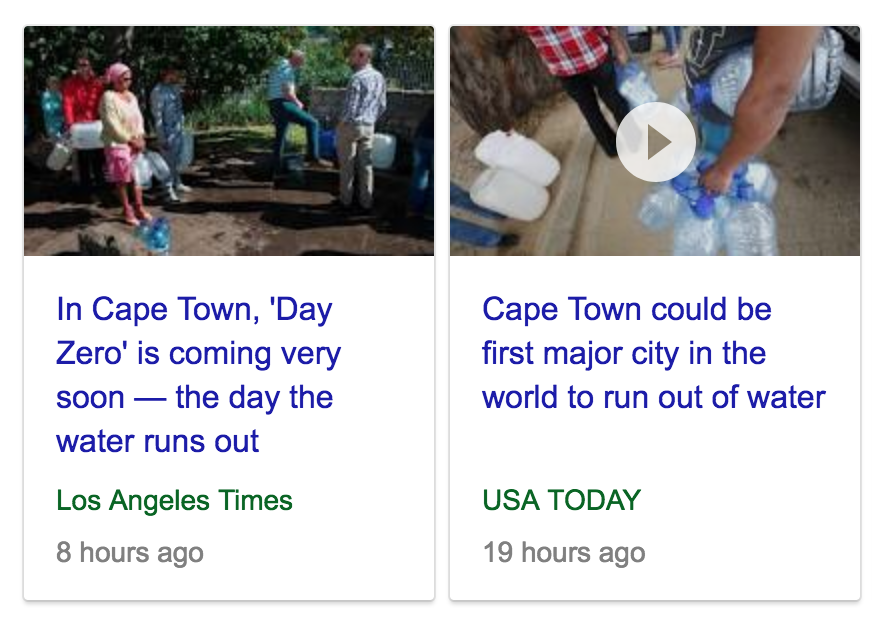Open the 'Day Zero' is coming headline

pos(199,375)
